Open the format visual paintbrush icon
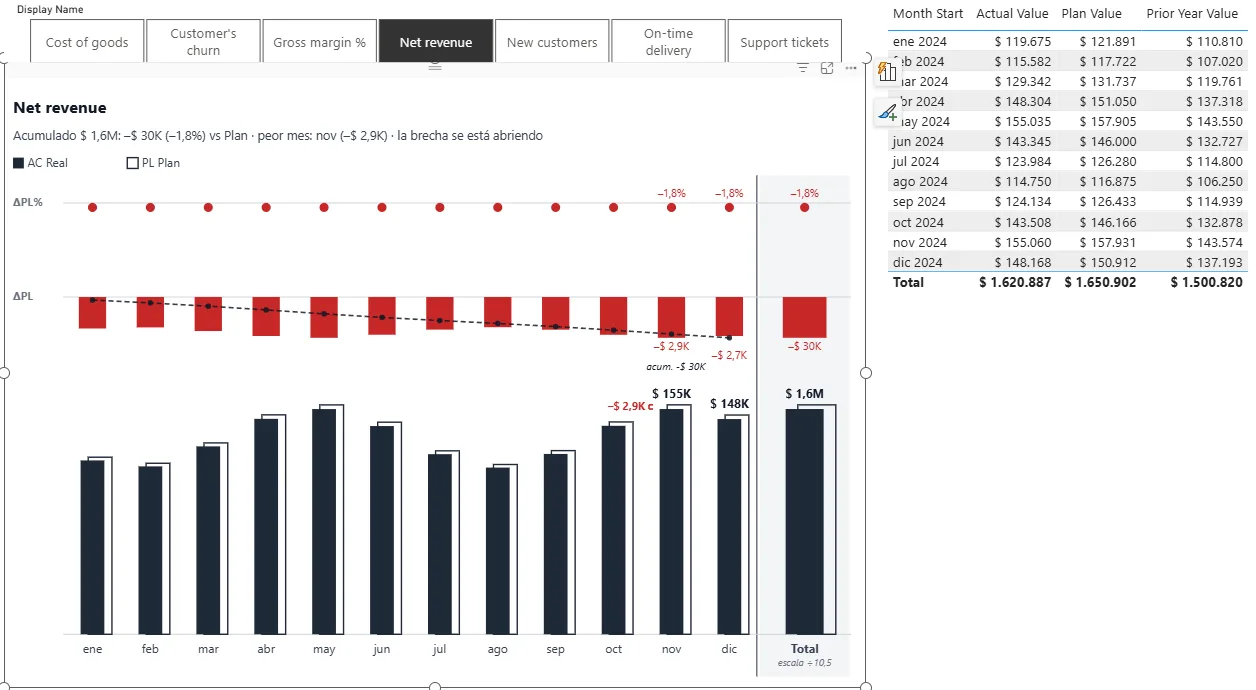 pos(887,113)
